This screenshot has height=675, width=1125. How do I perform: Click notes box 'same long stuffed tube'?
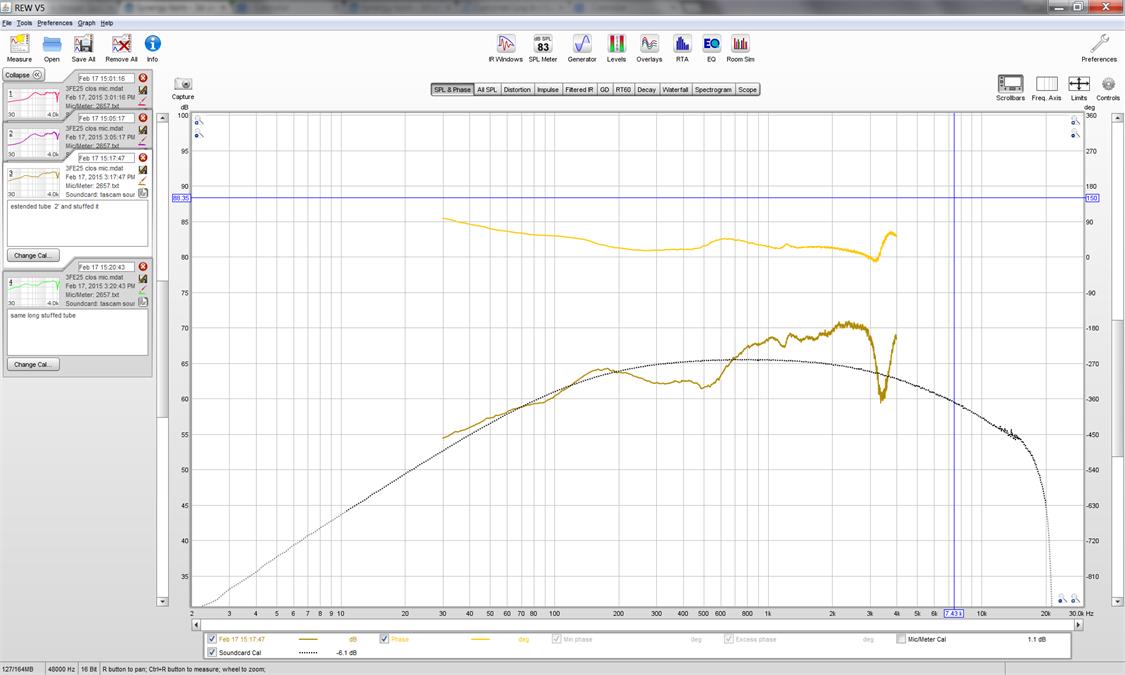pos(77,332)
